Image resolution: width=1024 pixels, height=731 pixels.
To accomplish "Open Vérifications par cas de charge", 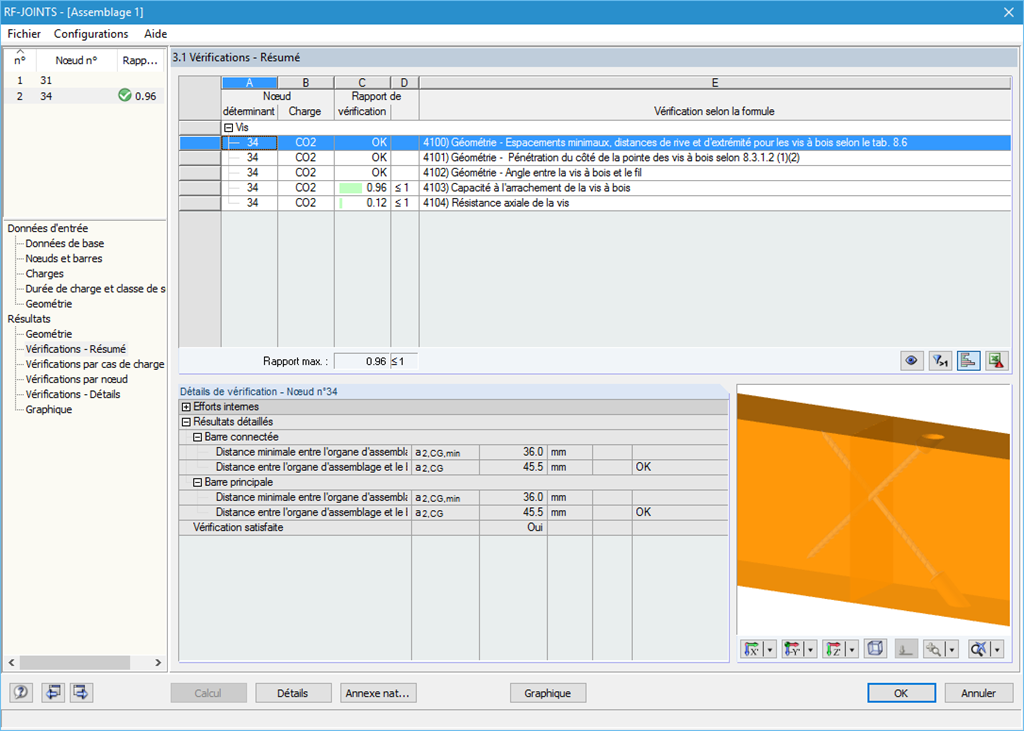I will [95, 364].
